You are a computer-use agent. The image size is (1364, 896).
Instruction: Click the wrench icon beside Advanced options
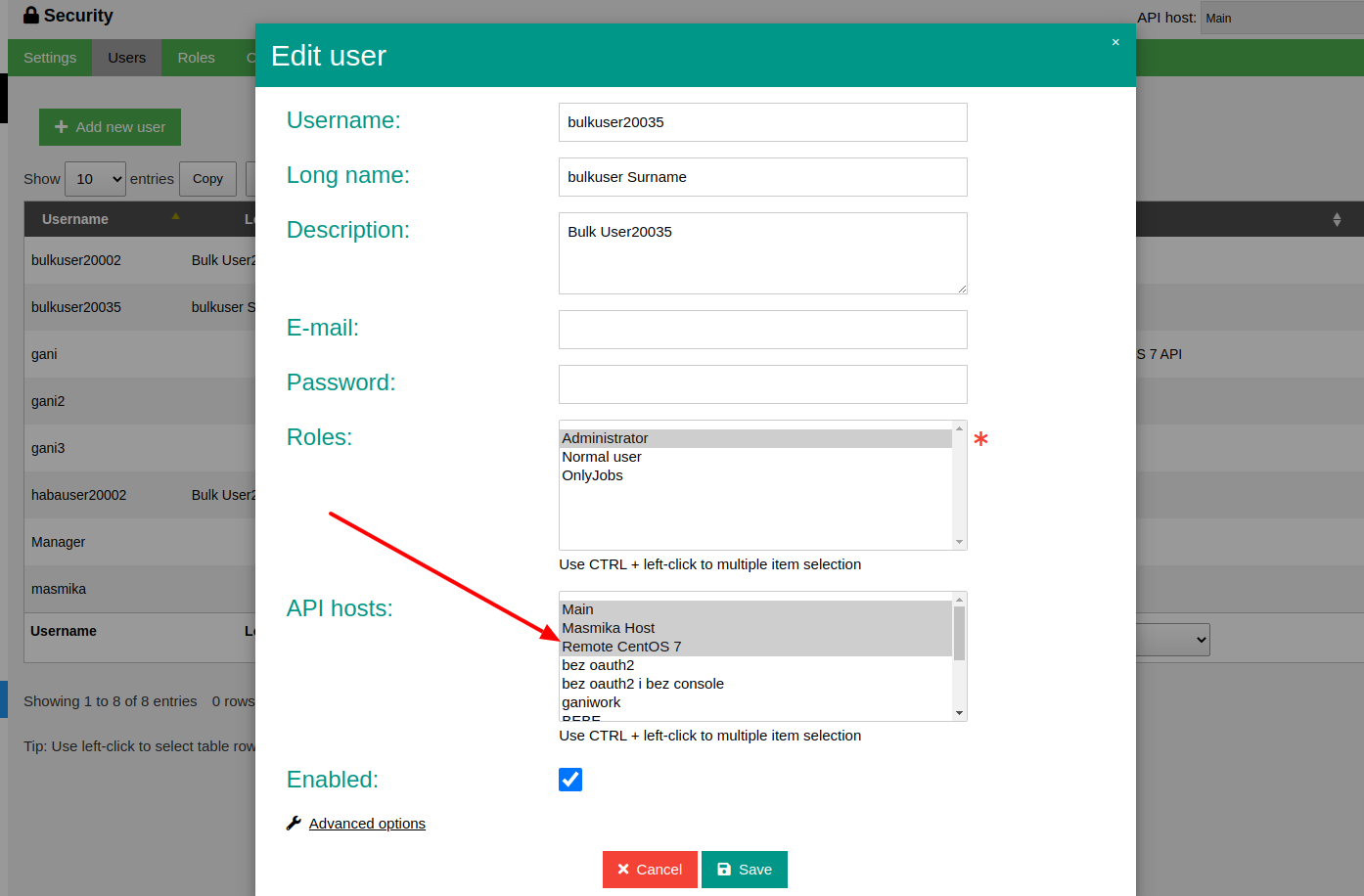(x=294, y=824)
